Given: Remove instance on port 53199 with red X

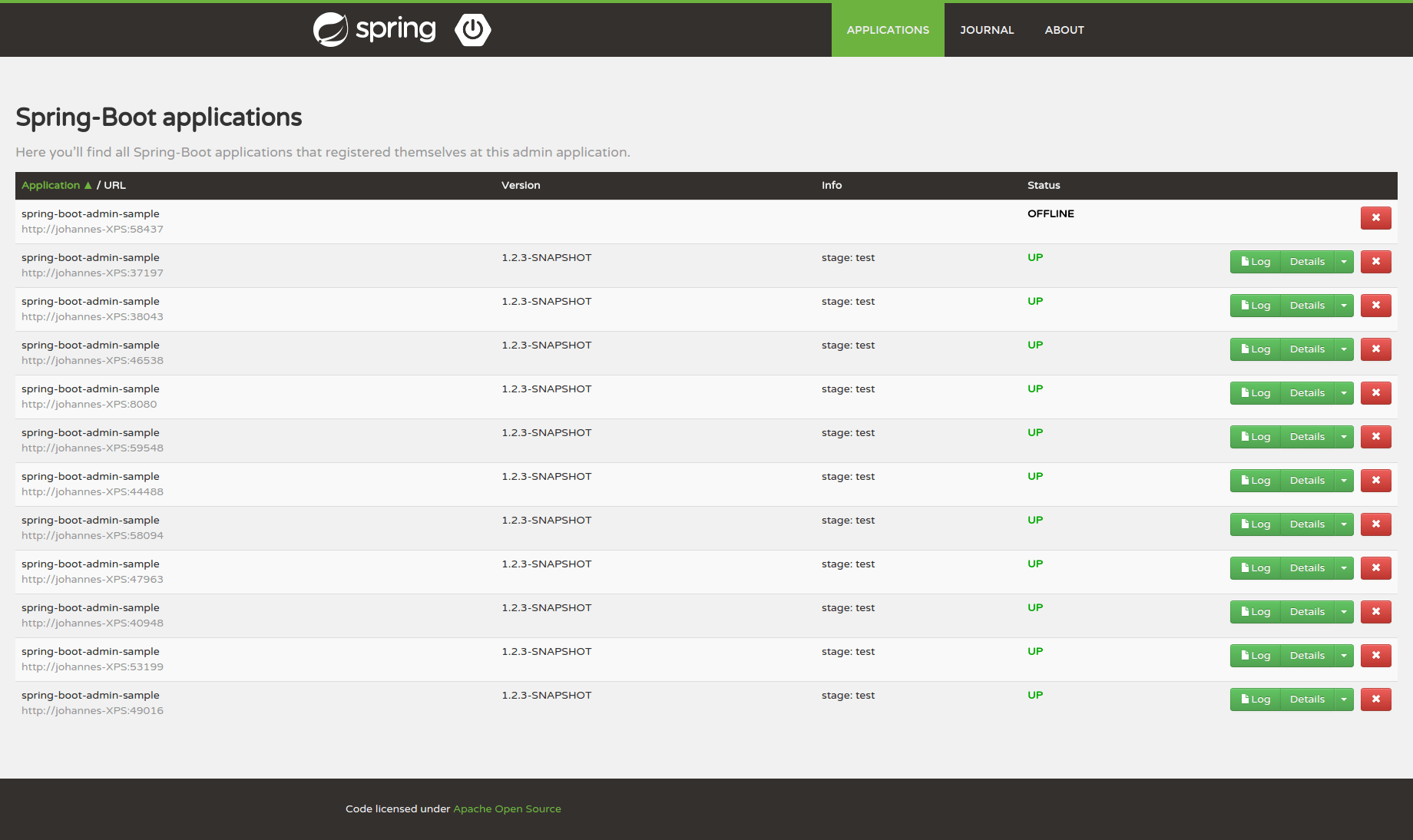Looking at the screenshot, I should (1375, 656).
